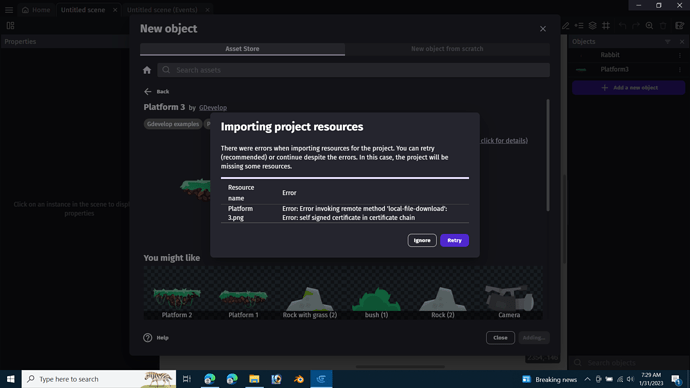Click the Close button in New object dialog

500,337
